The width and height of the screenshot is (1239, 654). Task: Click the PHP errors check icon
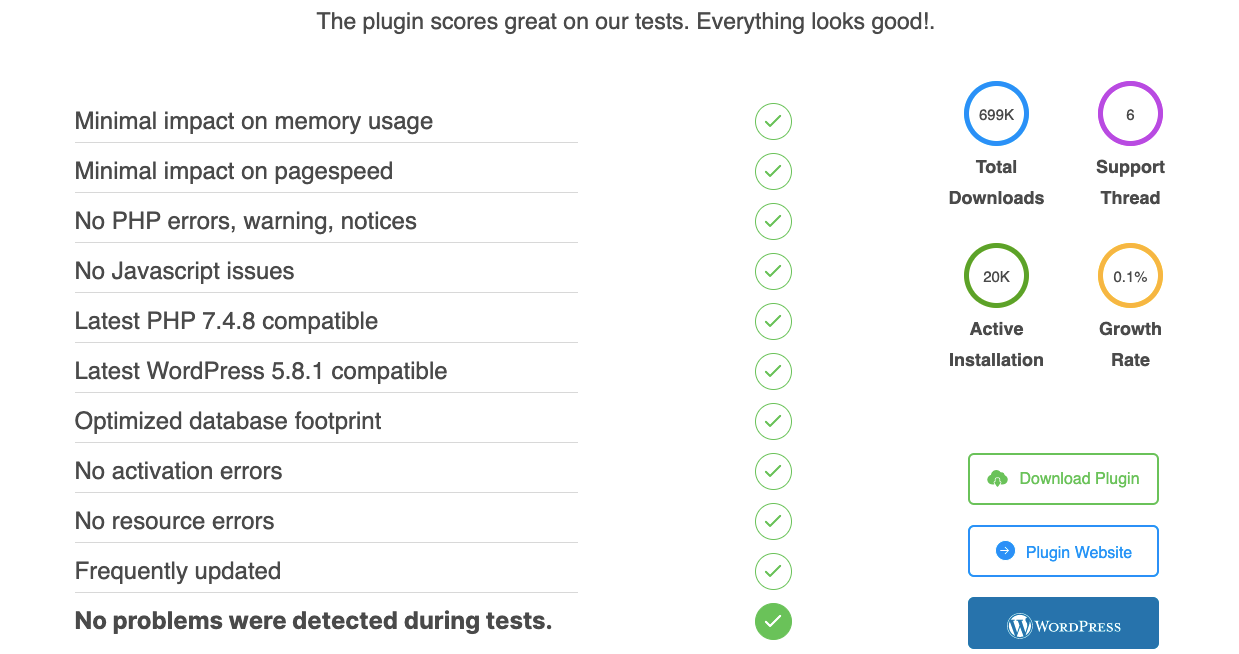pos(773,221)
